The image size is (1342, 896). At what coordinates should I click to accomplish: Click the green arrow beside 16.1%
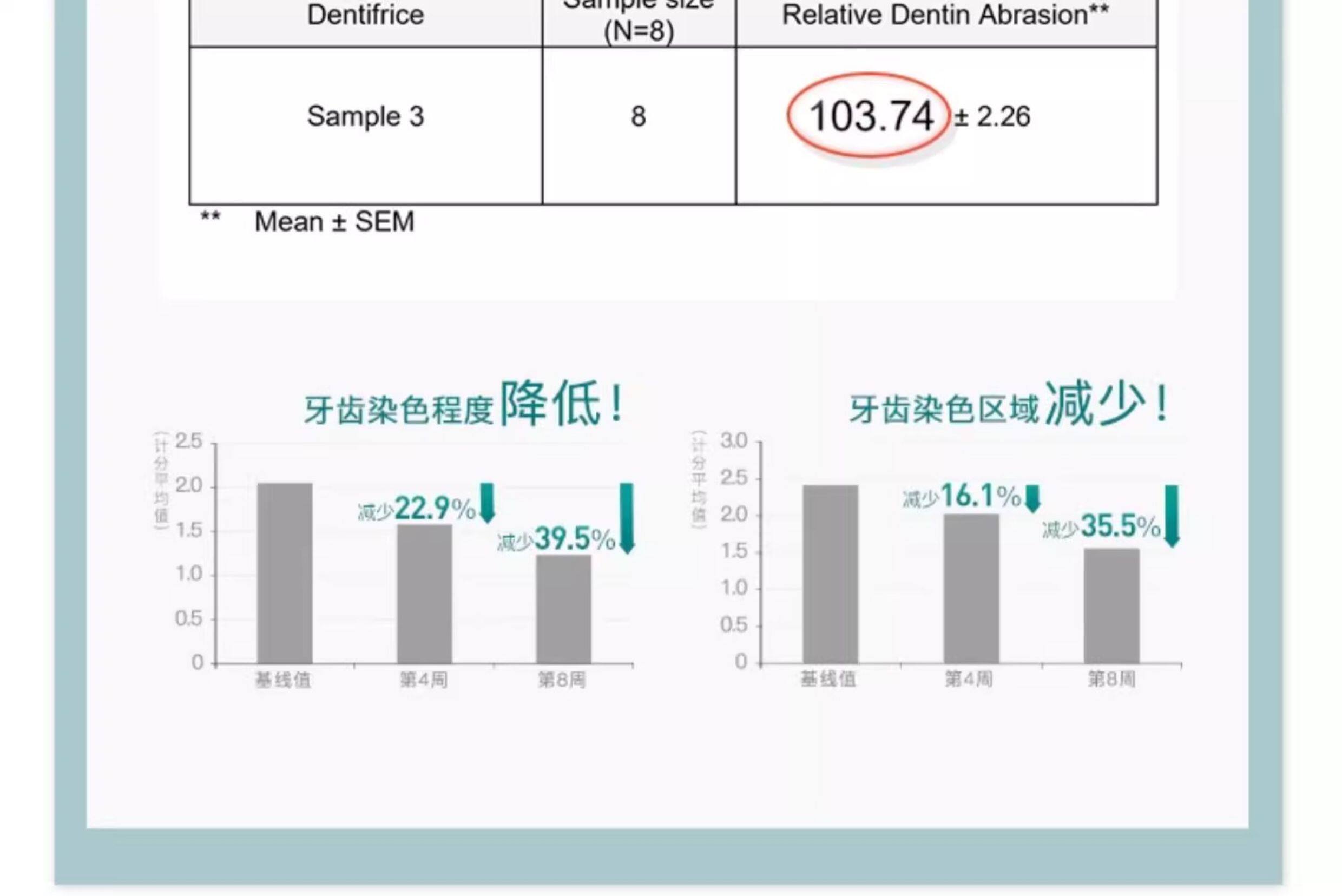tap(1032, 499)
